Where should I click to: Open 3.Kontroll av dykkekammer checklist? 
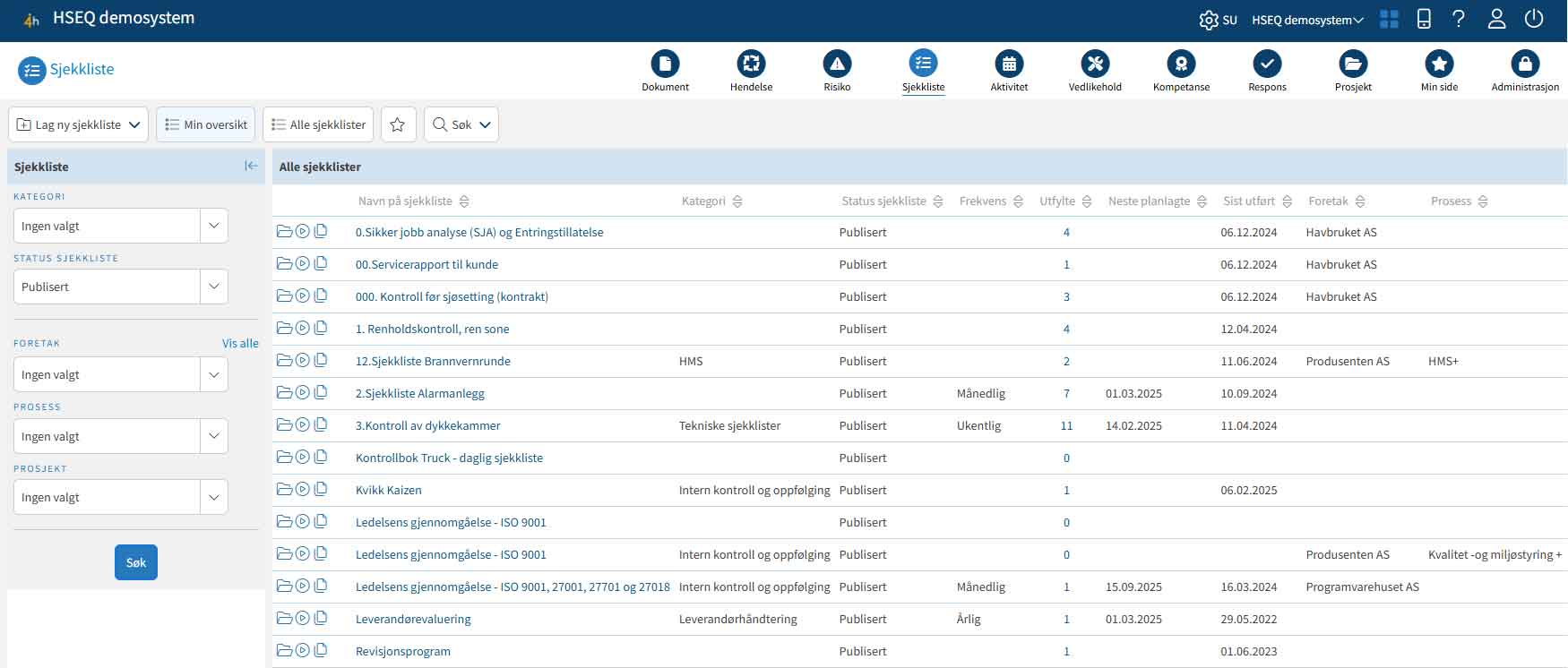(x=427, y=425)
